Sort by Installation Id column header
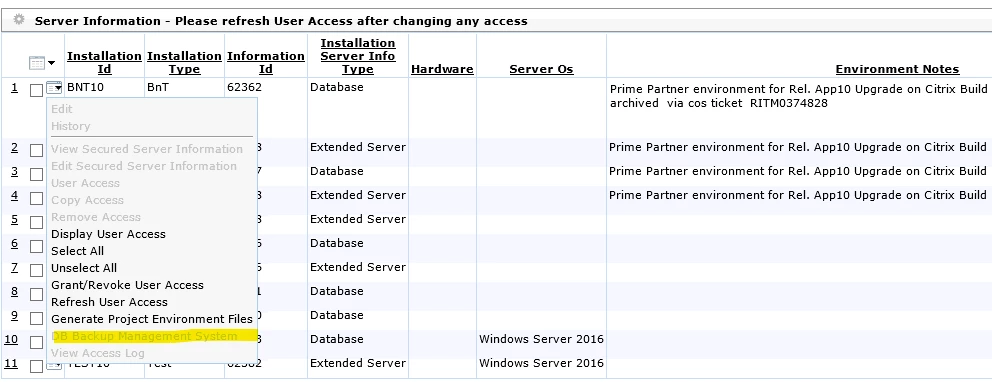 tap(104, 63)
